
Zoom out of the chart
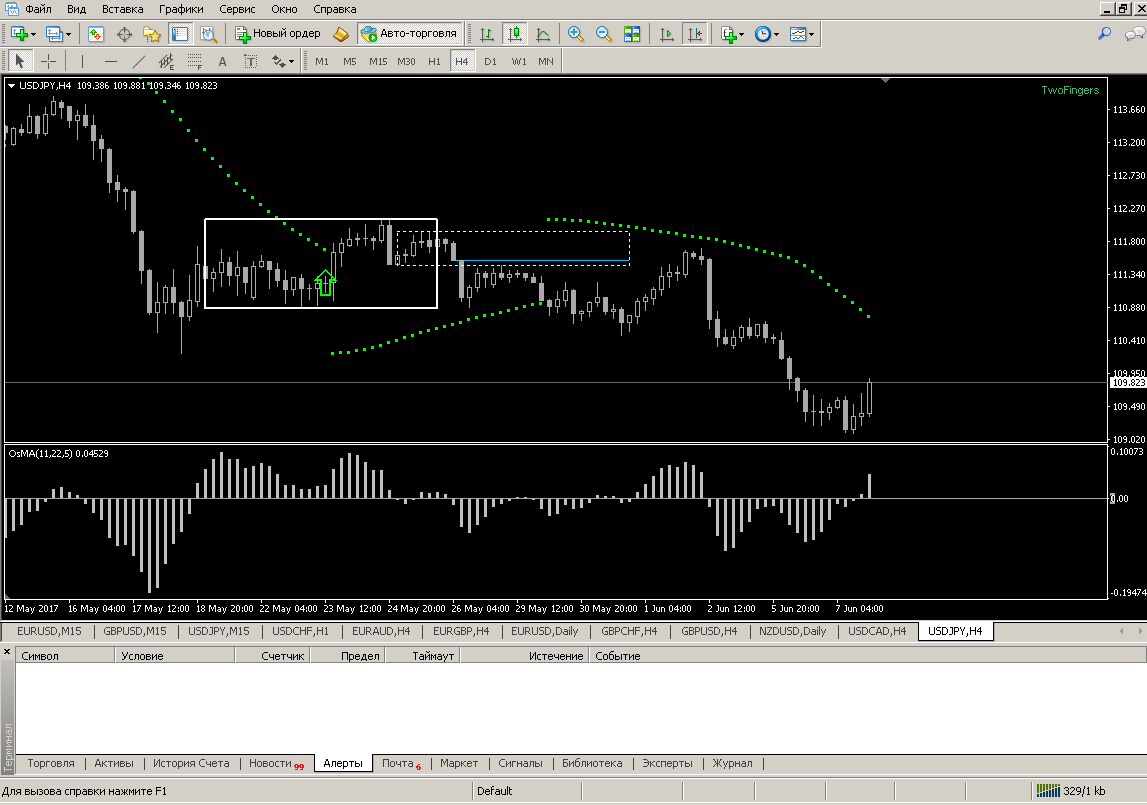603,34
